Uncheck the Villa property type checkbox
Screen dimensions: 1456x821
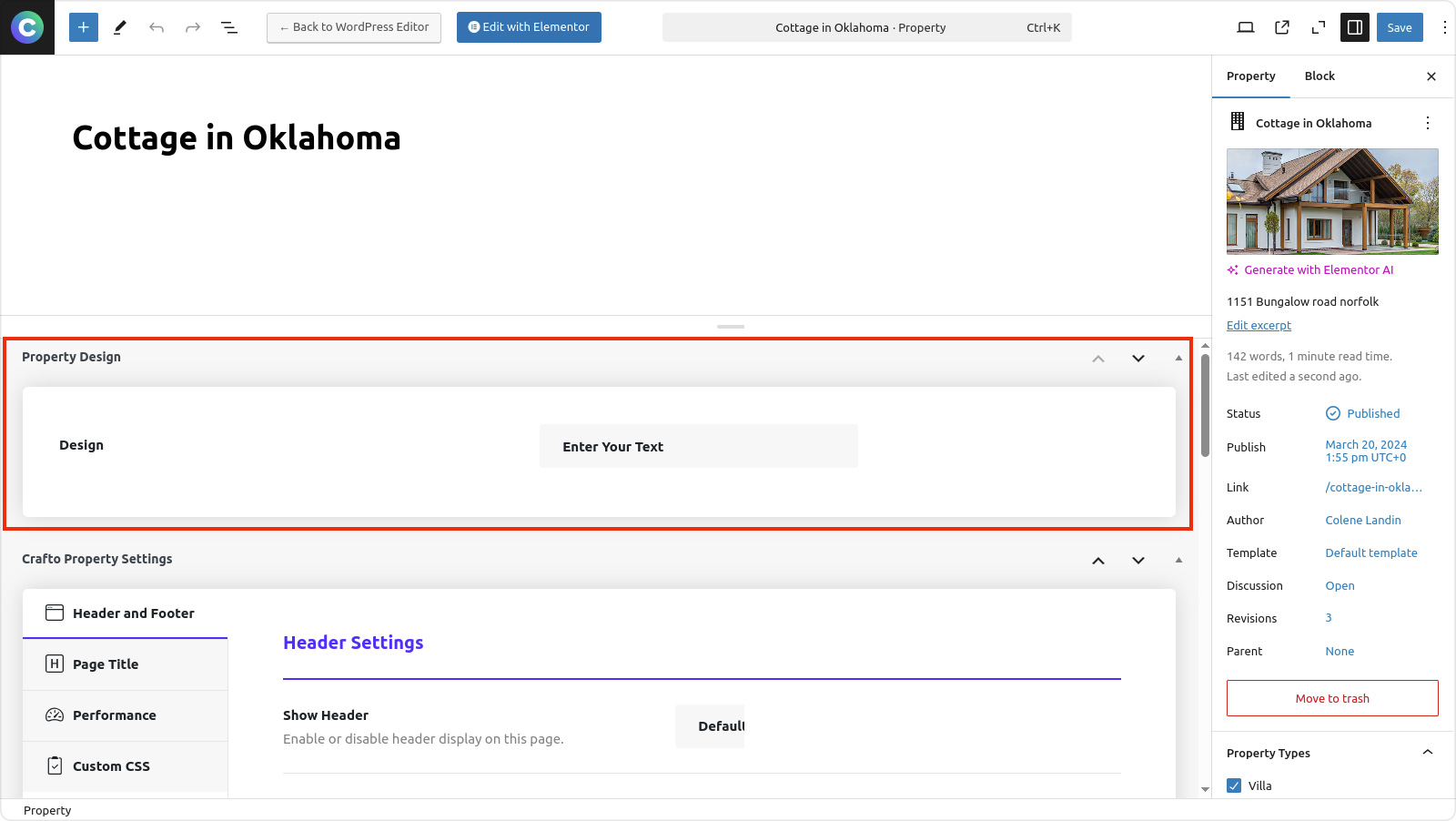click(x=1234, y=786)
